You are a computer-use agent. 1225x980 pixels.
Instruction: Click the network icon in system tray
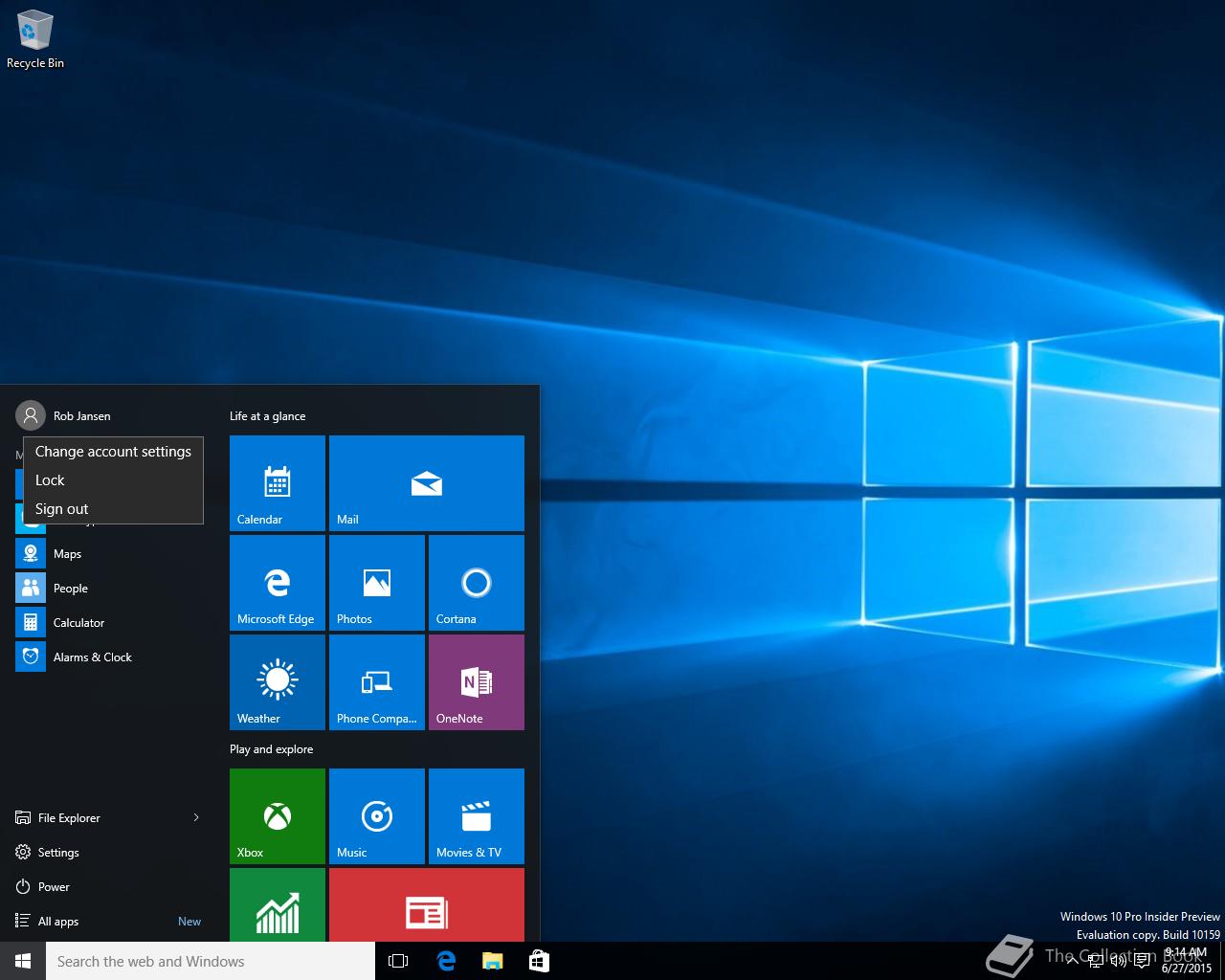tap(1098, 961)
